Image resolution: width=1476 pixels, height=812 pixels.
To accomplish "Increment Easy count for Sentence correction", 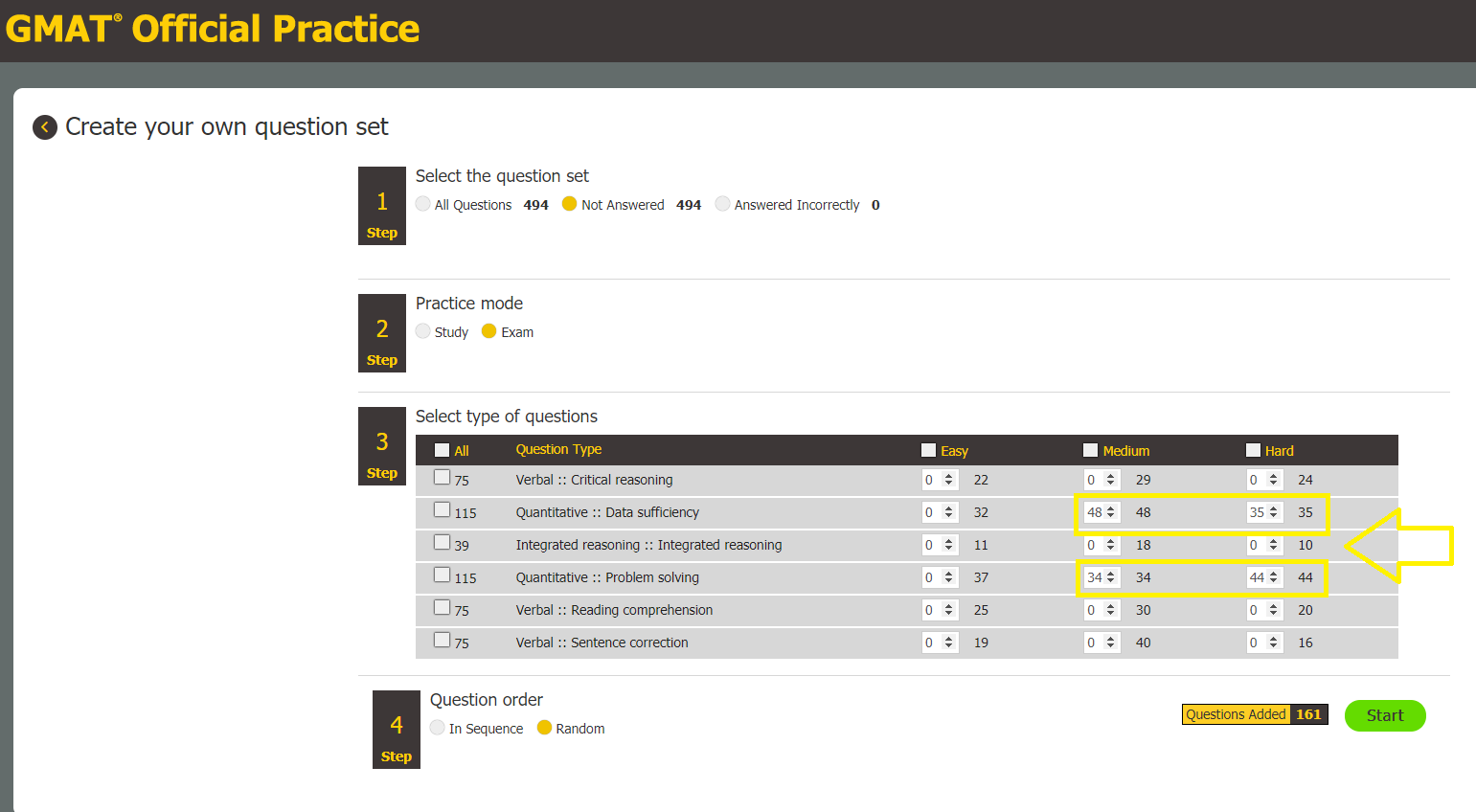I will tap(948, 638).
